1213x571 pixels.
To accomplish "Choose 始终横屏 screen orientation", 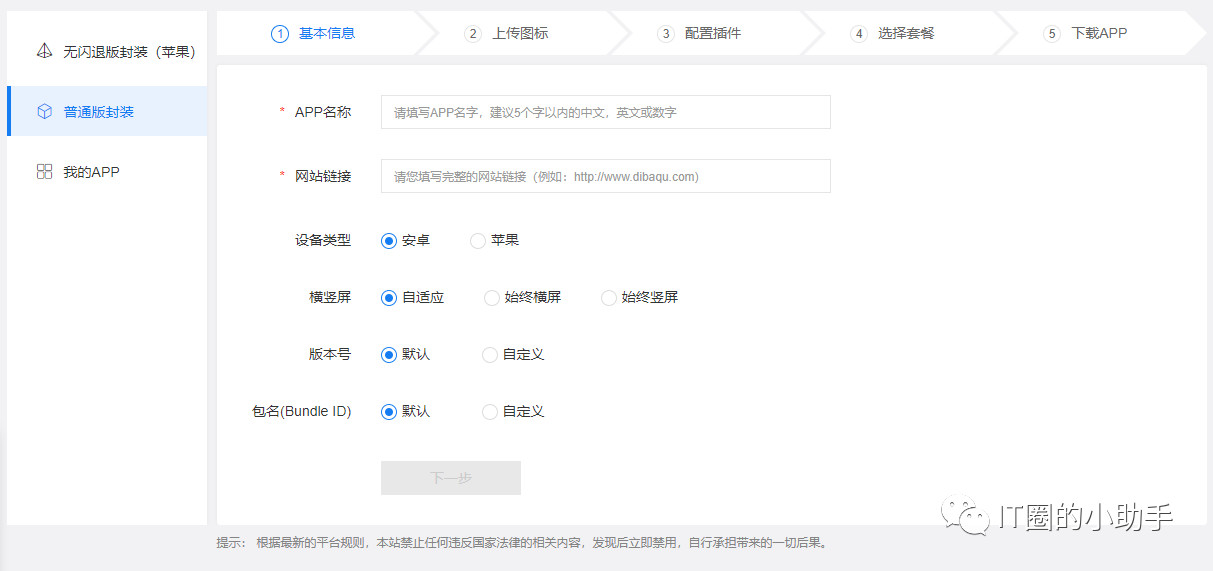I will tap(491, 298).
